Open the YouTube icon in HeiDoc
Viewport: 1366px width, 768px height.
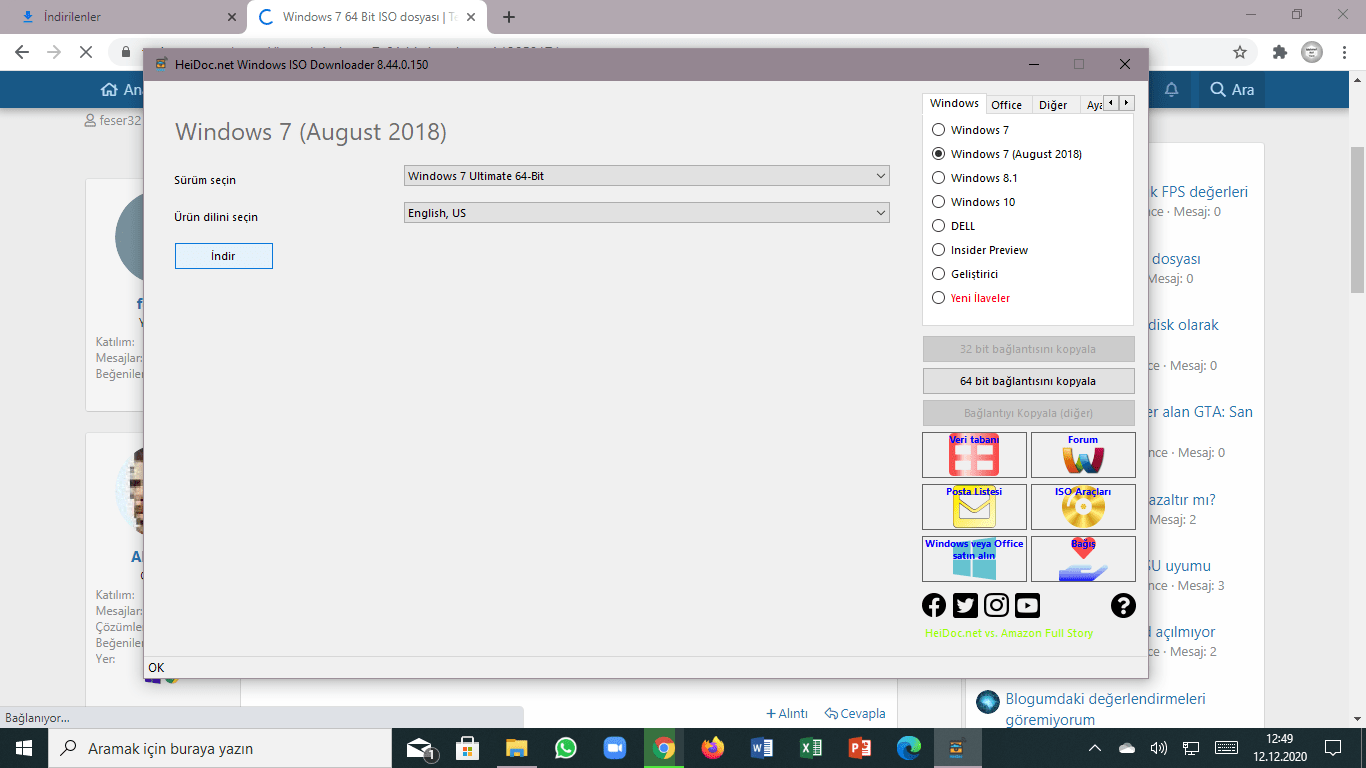pyautogui.click(x=1027, y=605)
